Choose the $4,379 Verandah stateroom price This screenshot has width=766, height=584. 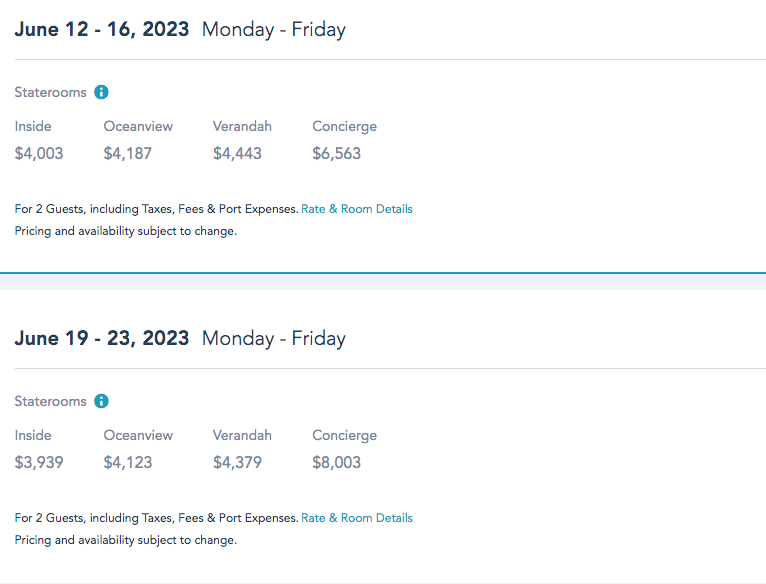237,462
